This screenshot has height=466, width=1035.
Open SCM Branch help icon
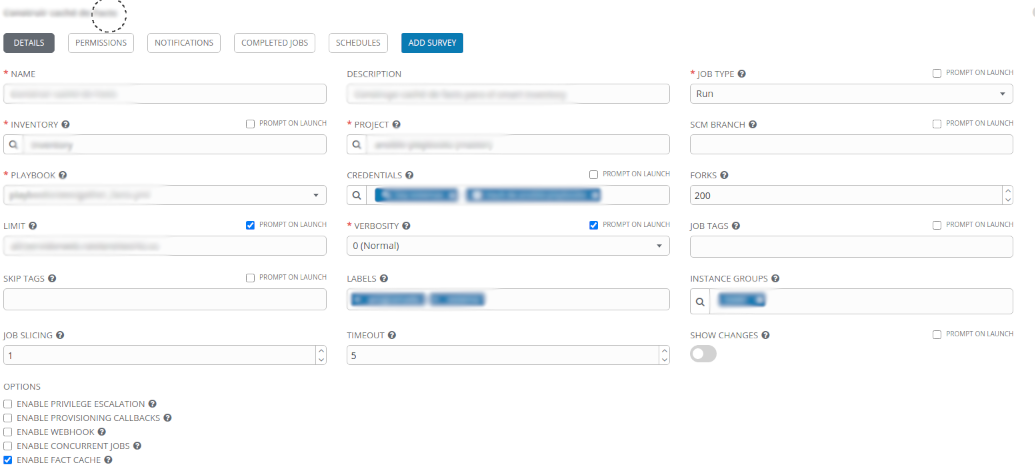752,124
